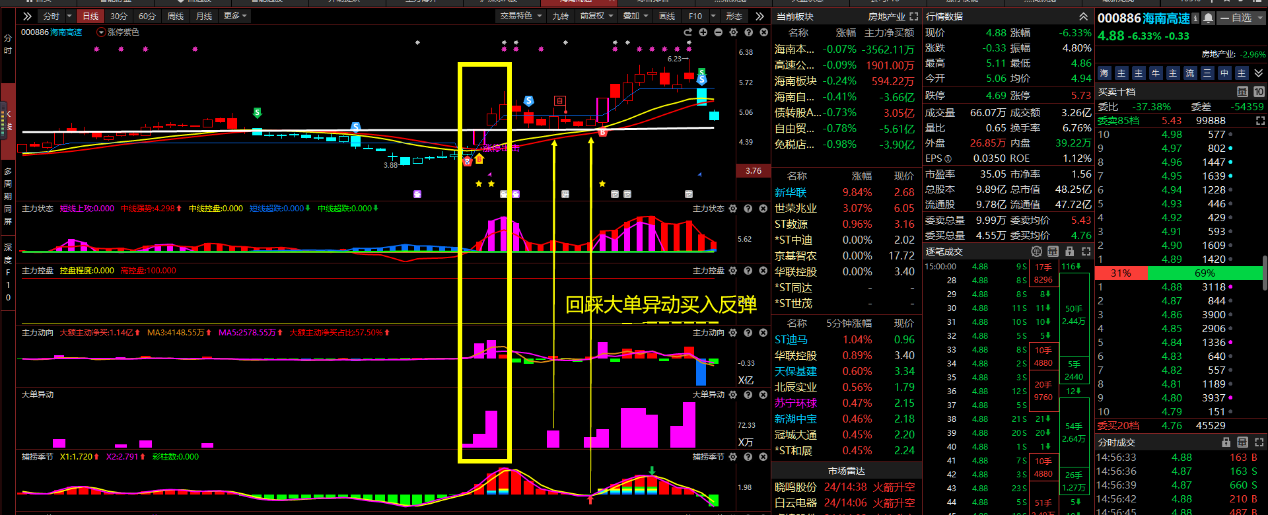Open 世荣兆业 in the stock list

point(795,208)
